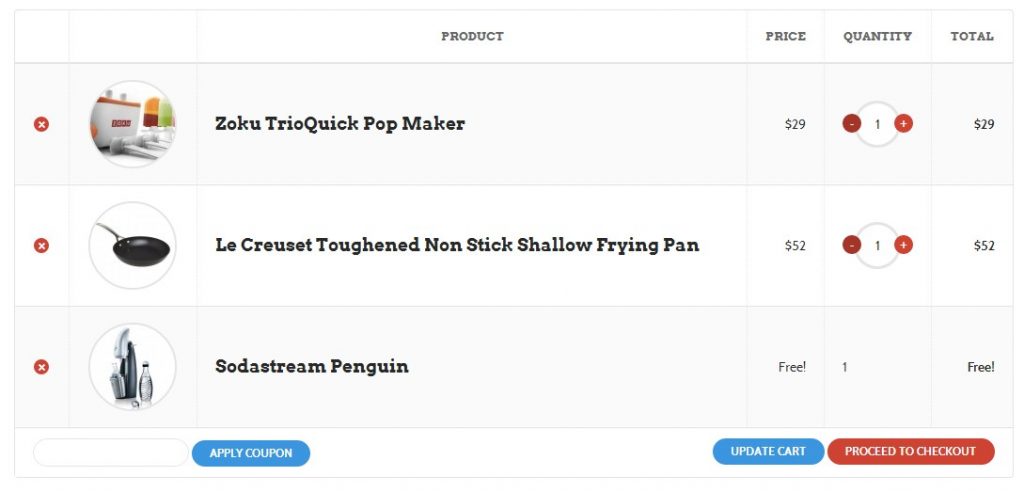
Task: Increase Zoku Pop Maker quantity
Action: tap(903, 124)
